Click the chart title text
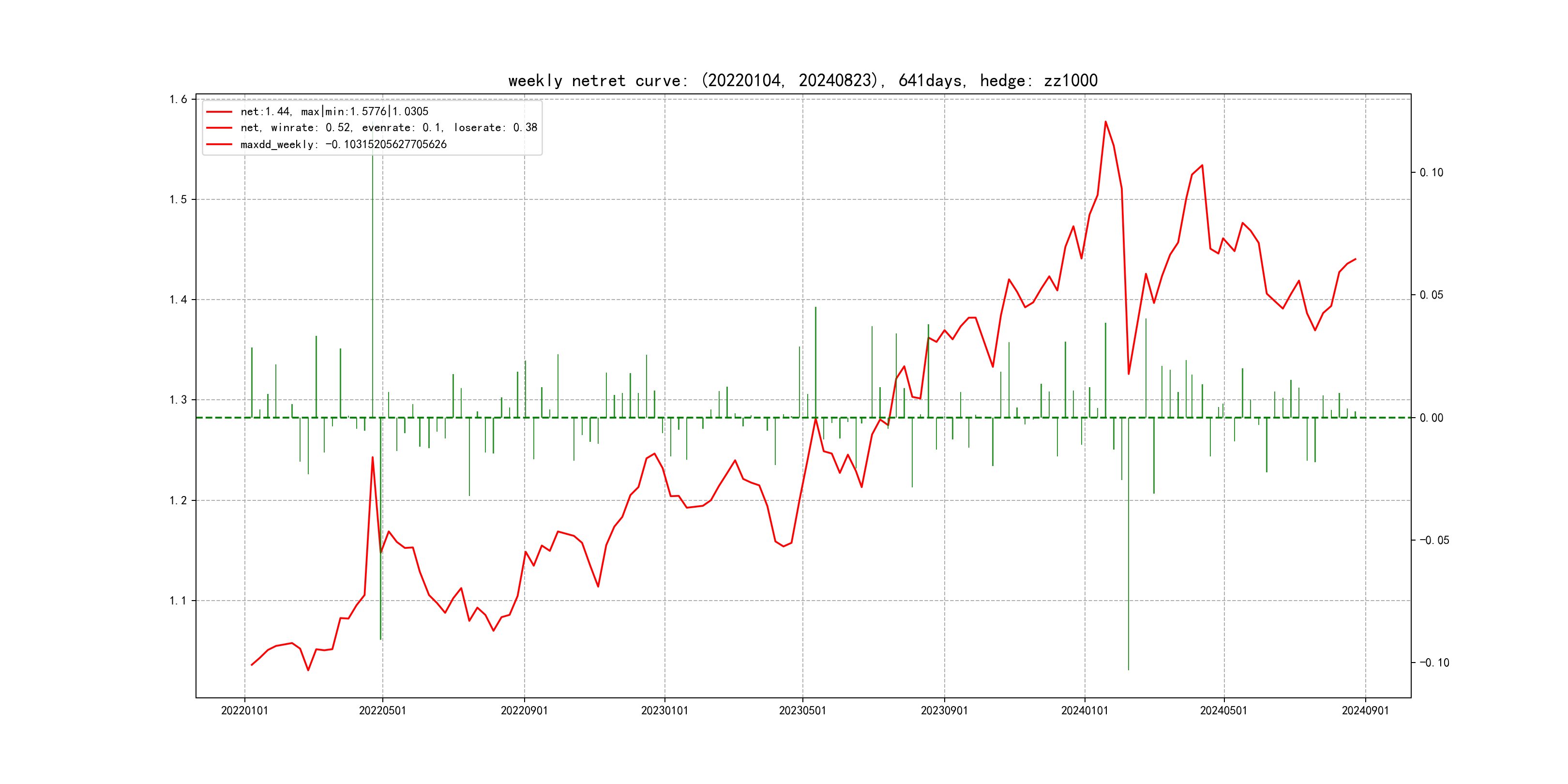 click(802, 81)
